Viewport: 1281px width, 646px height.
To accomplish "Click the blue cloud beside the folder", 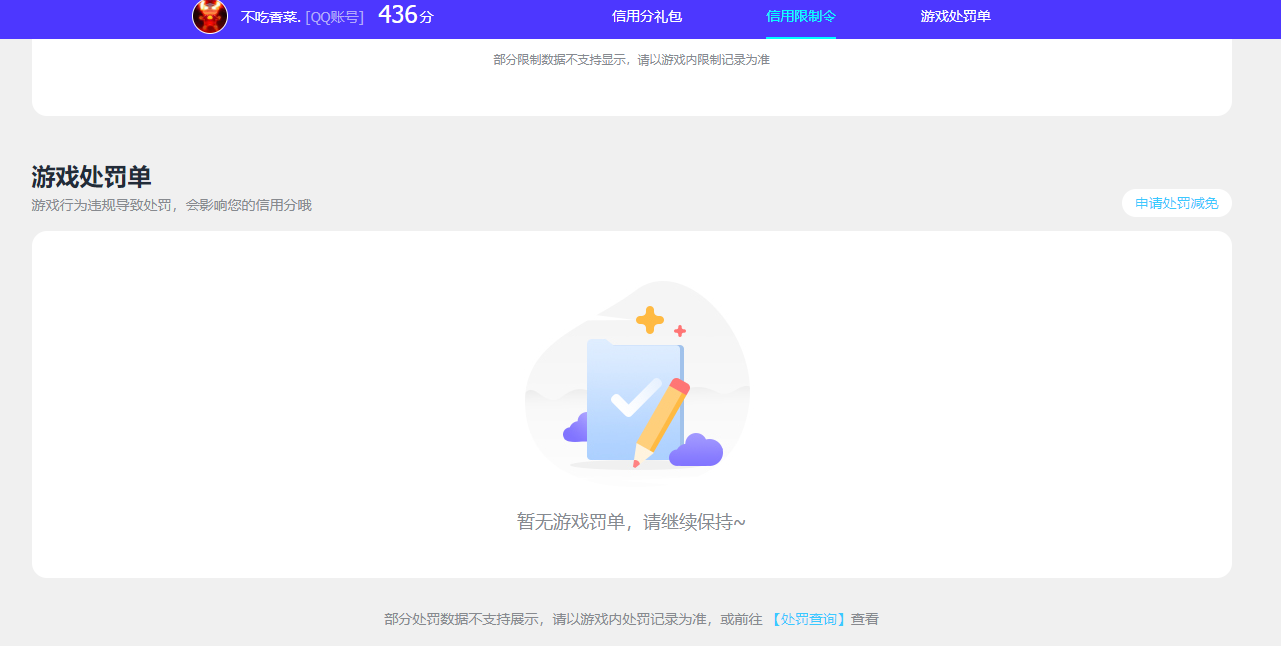I will pos(576,427).
